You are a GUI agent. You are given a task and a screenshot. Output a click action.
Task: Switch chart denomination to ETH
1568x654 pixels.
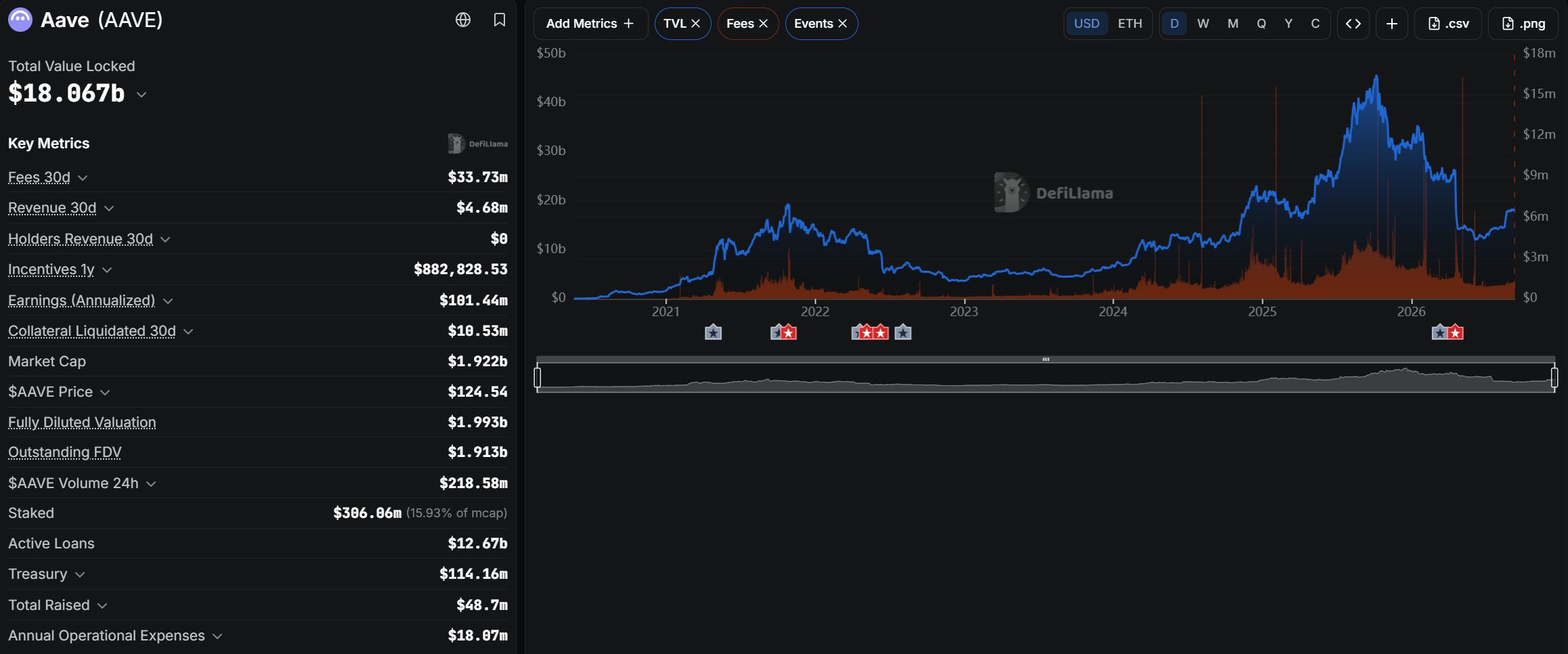(x=1130, y=24)
